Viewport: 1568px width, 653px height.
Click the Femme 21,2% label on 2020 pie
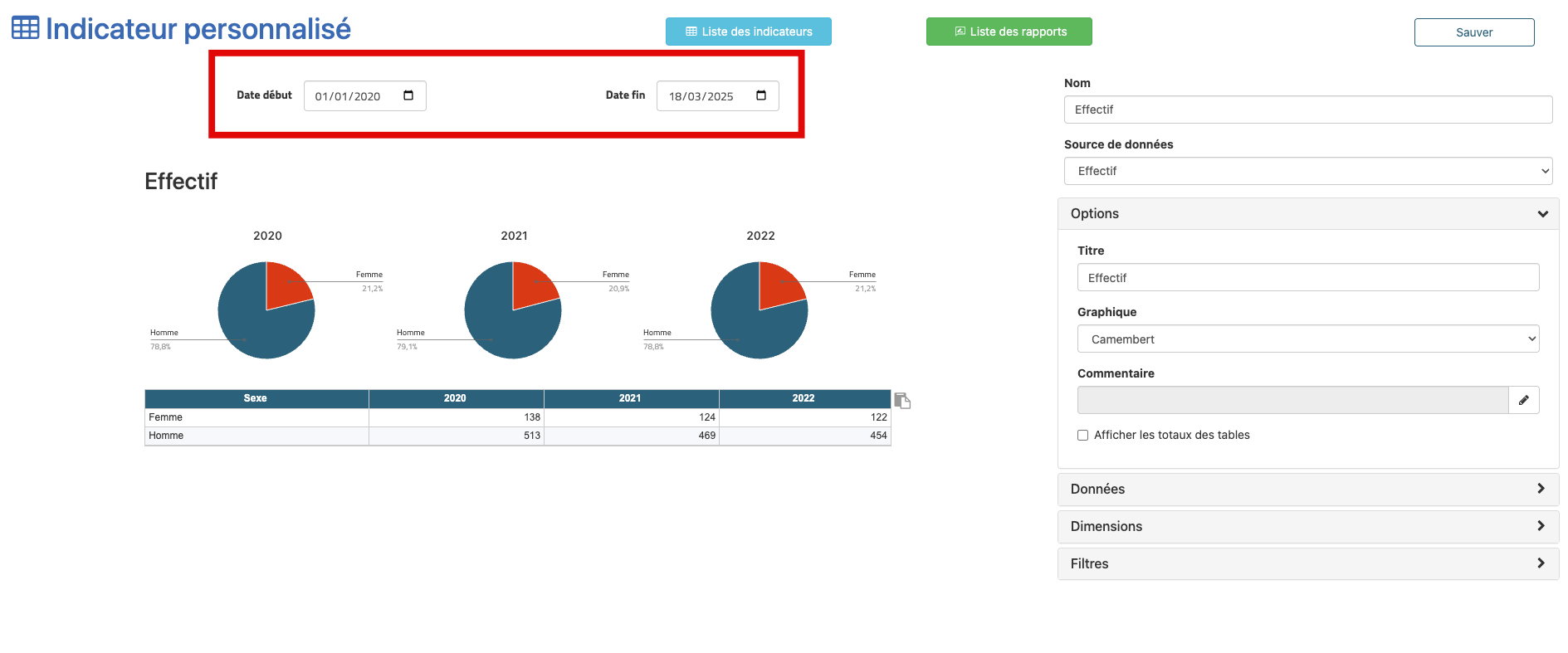[369, 281]
